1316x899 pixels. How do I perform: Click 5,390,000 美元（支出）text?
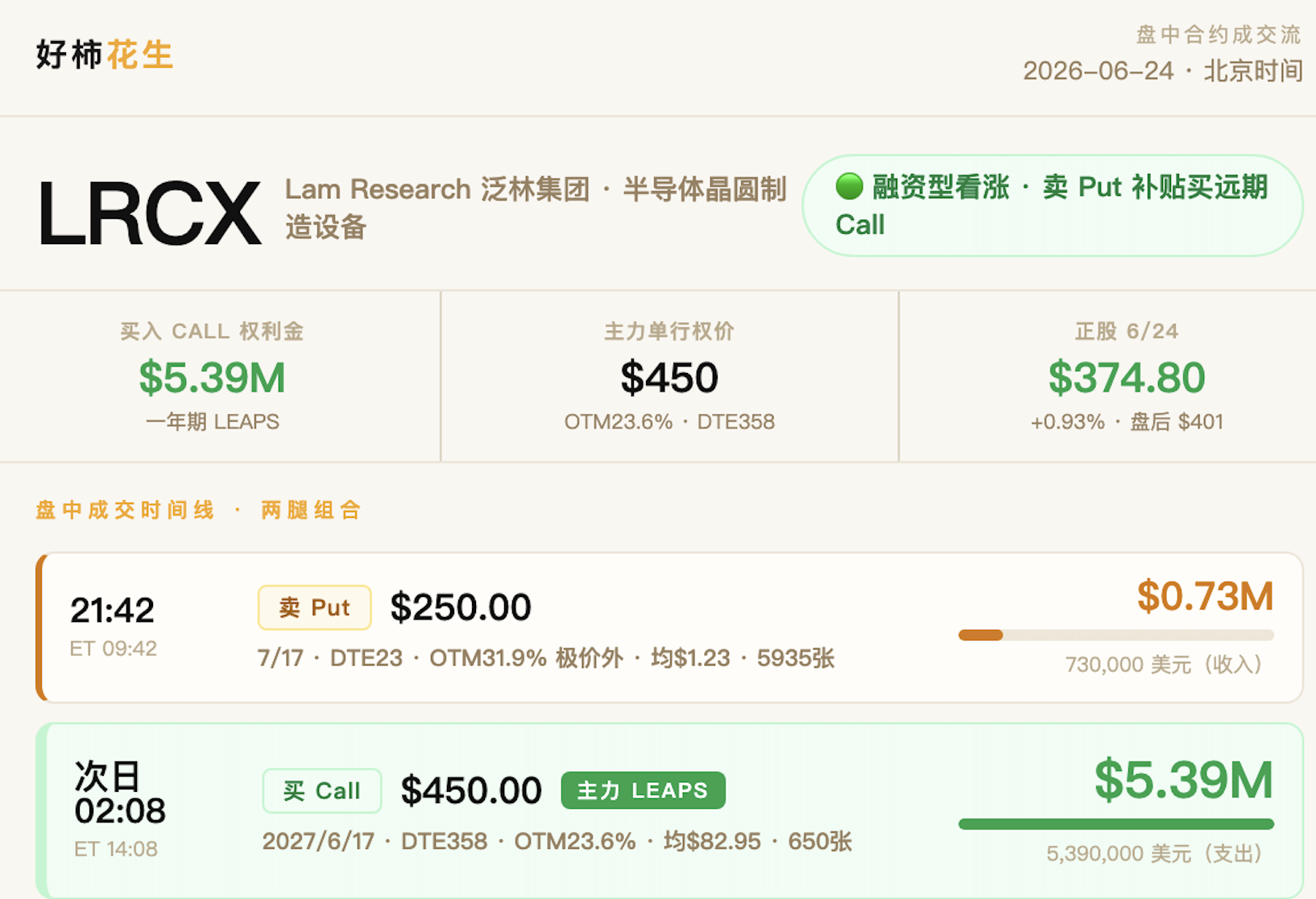tap(1154, 853)
